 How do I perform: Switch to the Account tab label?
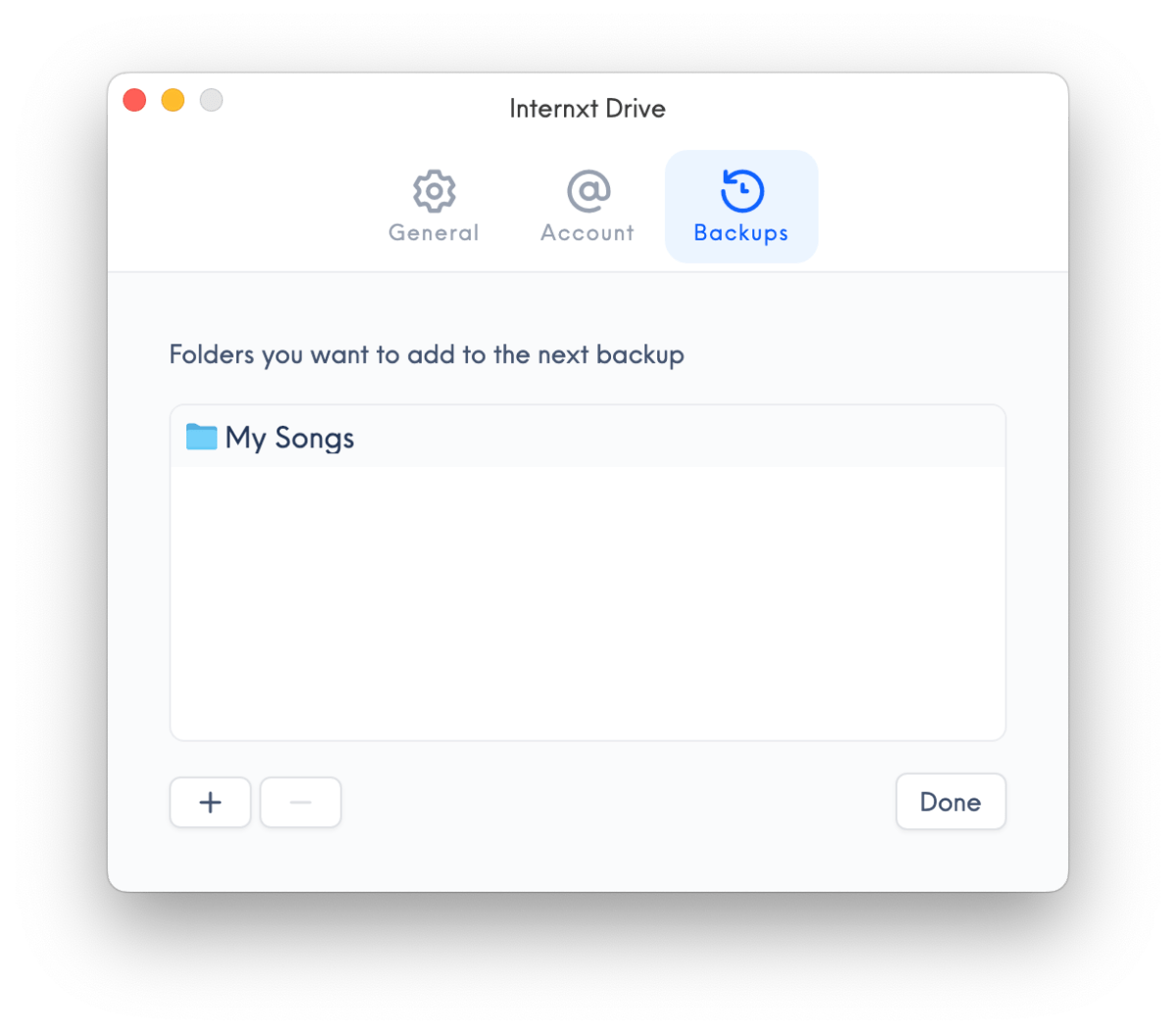tap(588, 233)
